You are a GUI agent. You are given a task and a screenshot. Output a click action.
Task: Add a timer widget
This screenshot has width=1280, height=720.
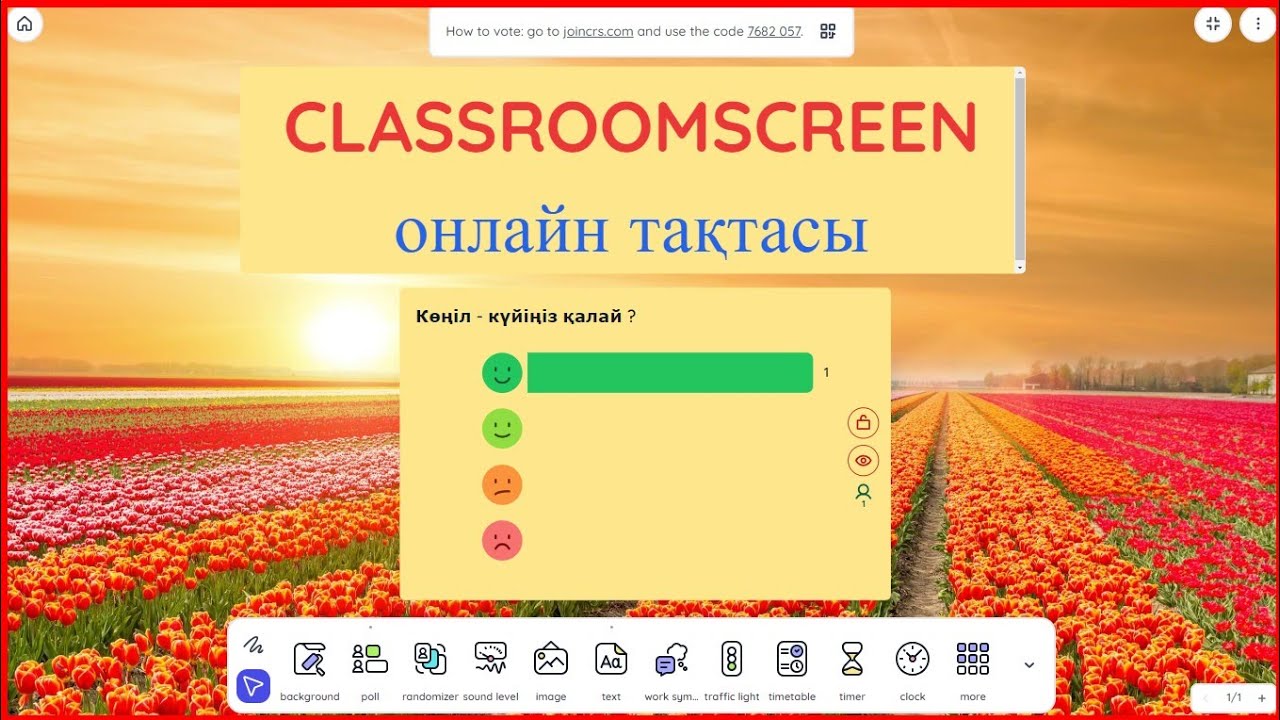click(x=852, y=671)
